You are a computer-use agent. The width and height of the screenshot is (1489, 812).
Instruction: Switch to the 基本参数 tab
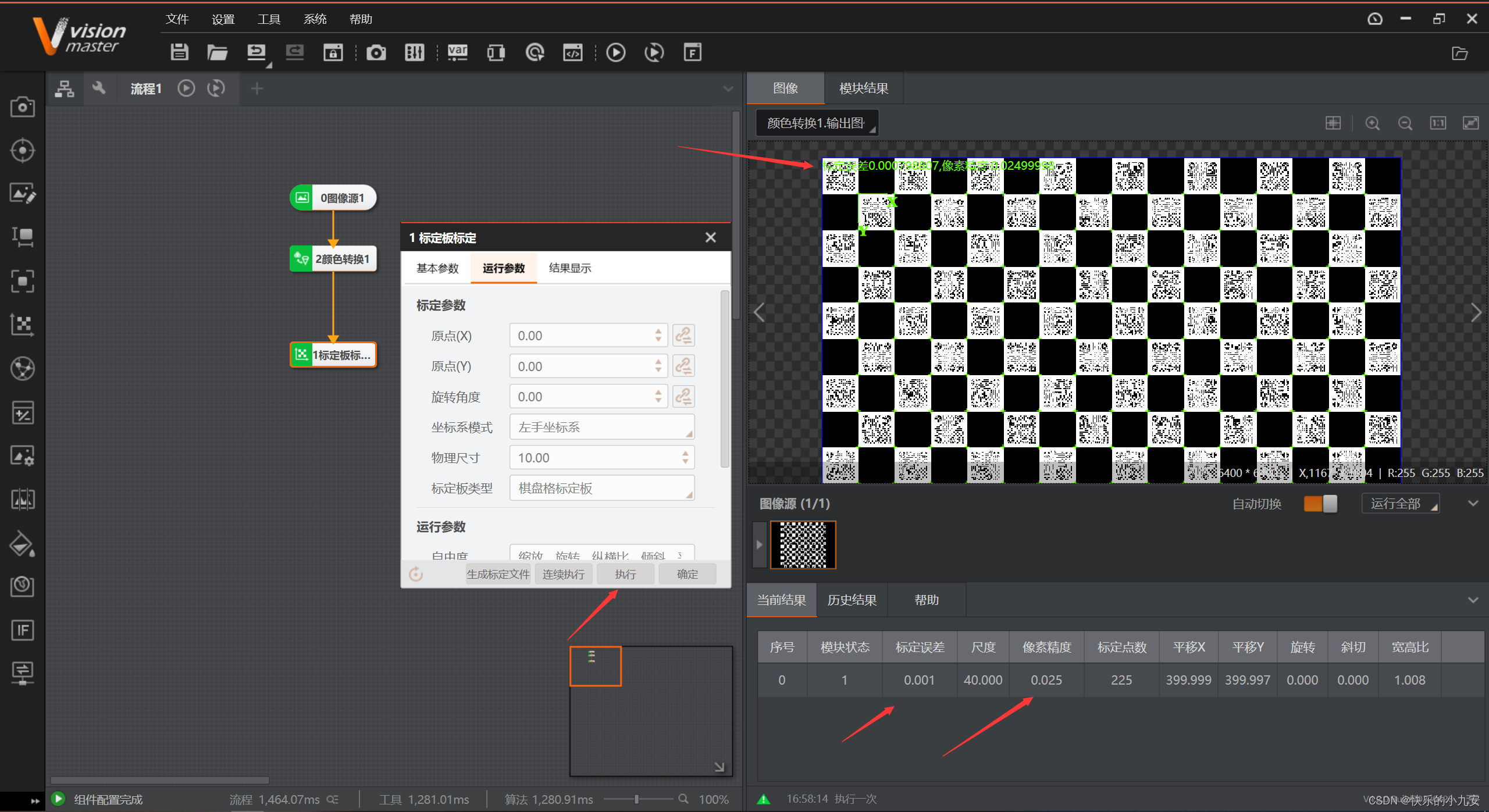point(437,268)
